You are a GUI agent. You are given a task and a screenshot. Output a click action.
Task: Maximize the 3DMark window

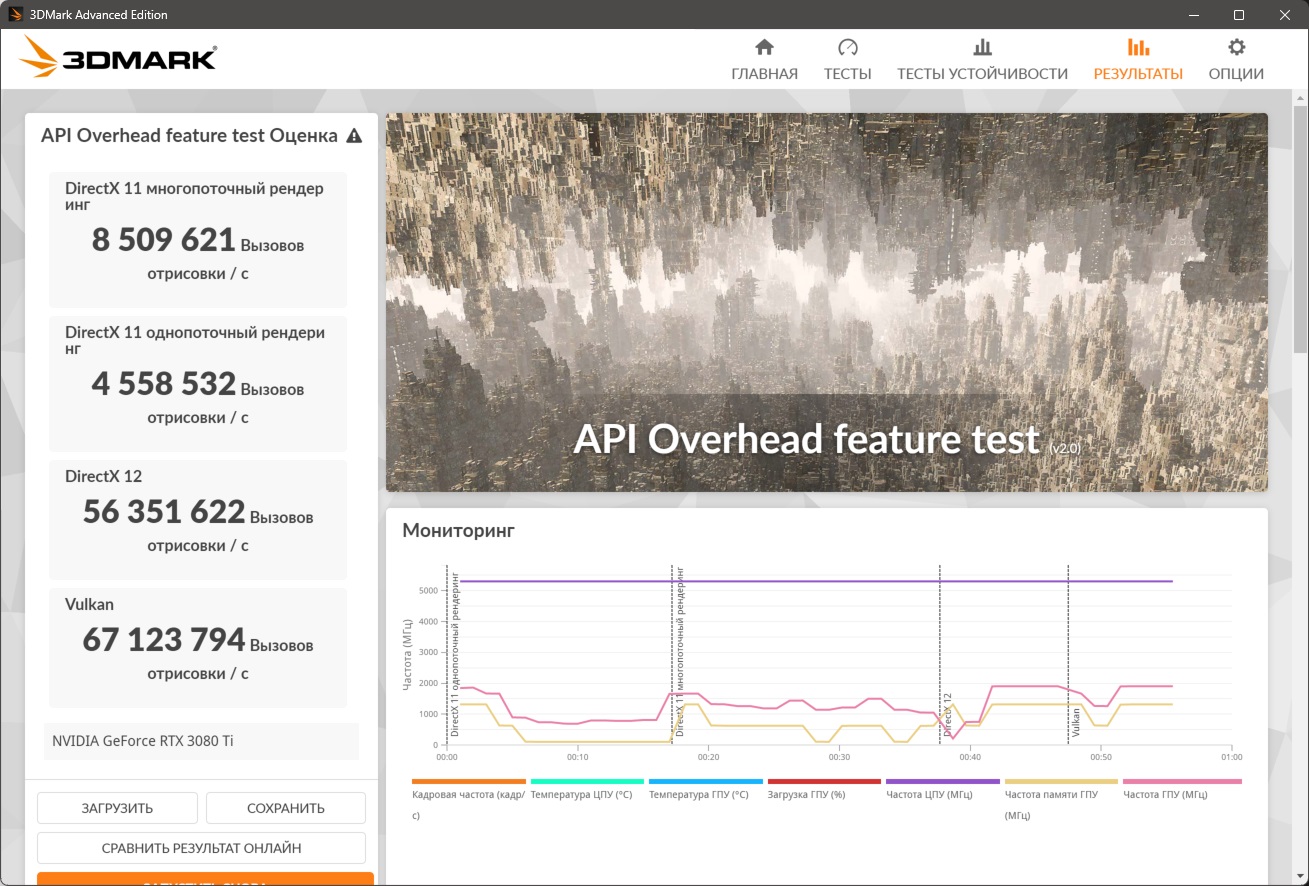[x=1239, y=15]
